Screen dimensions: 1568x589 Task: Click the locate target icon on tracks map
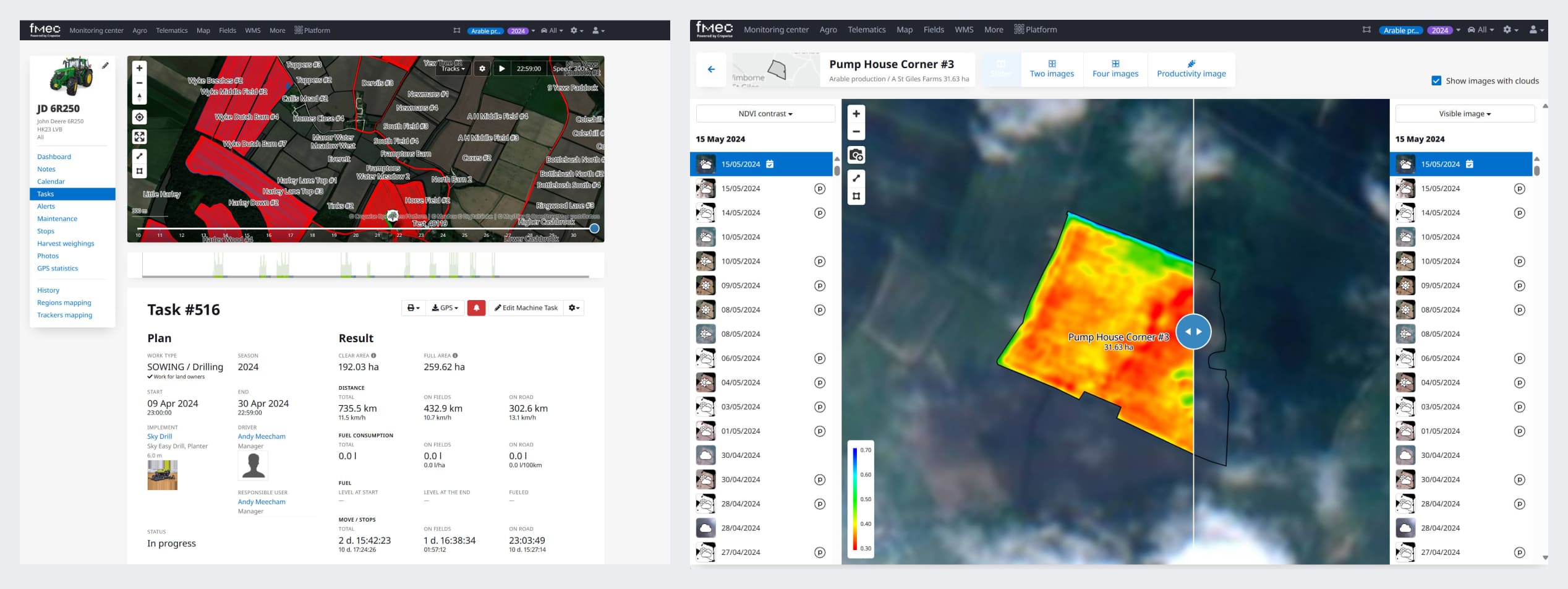click(140, 117)
